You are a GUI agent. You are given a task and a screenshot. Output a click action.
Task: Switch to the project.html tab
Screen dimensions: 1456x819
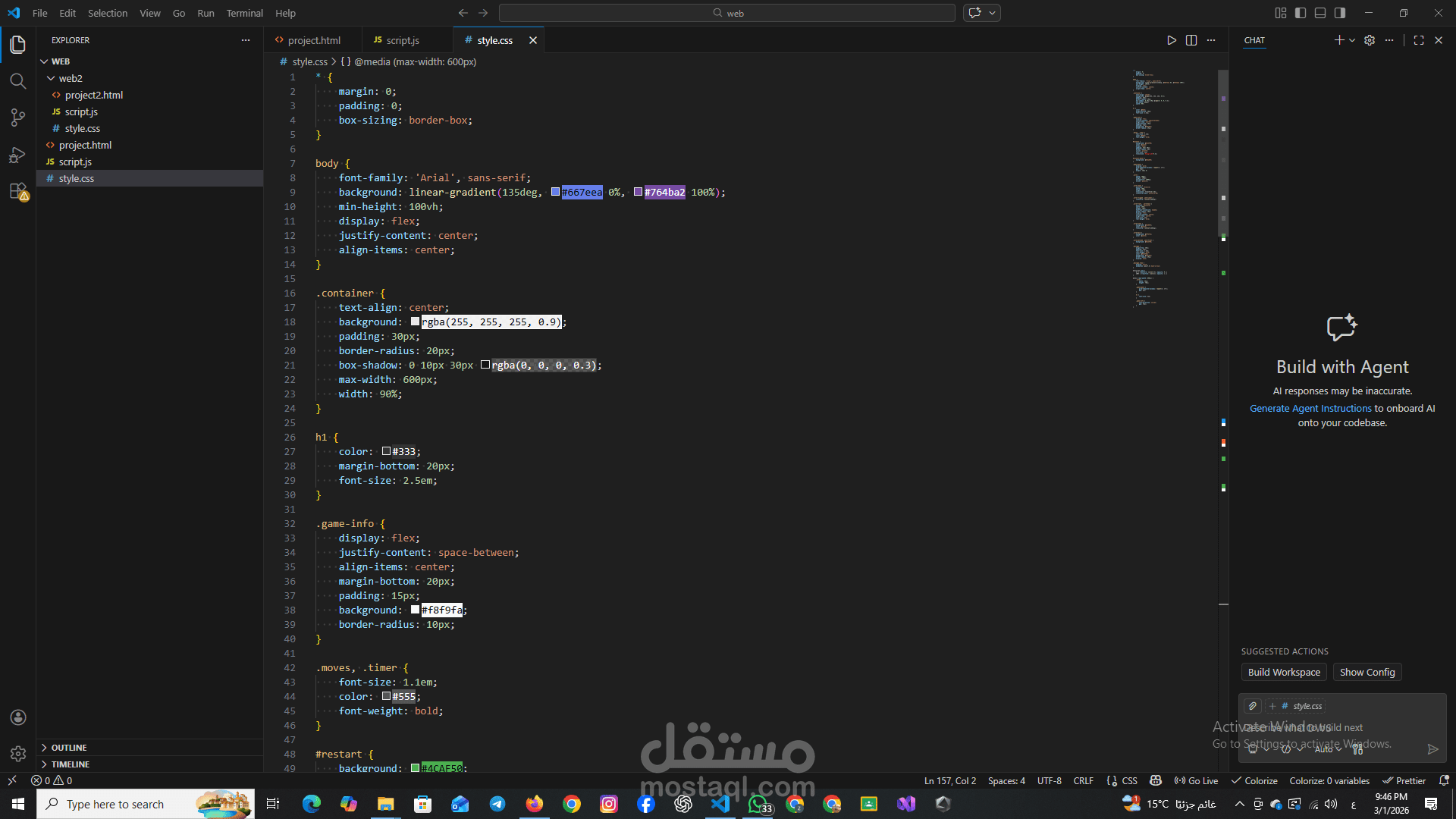click(313, 40)
